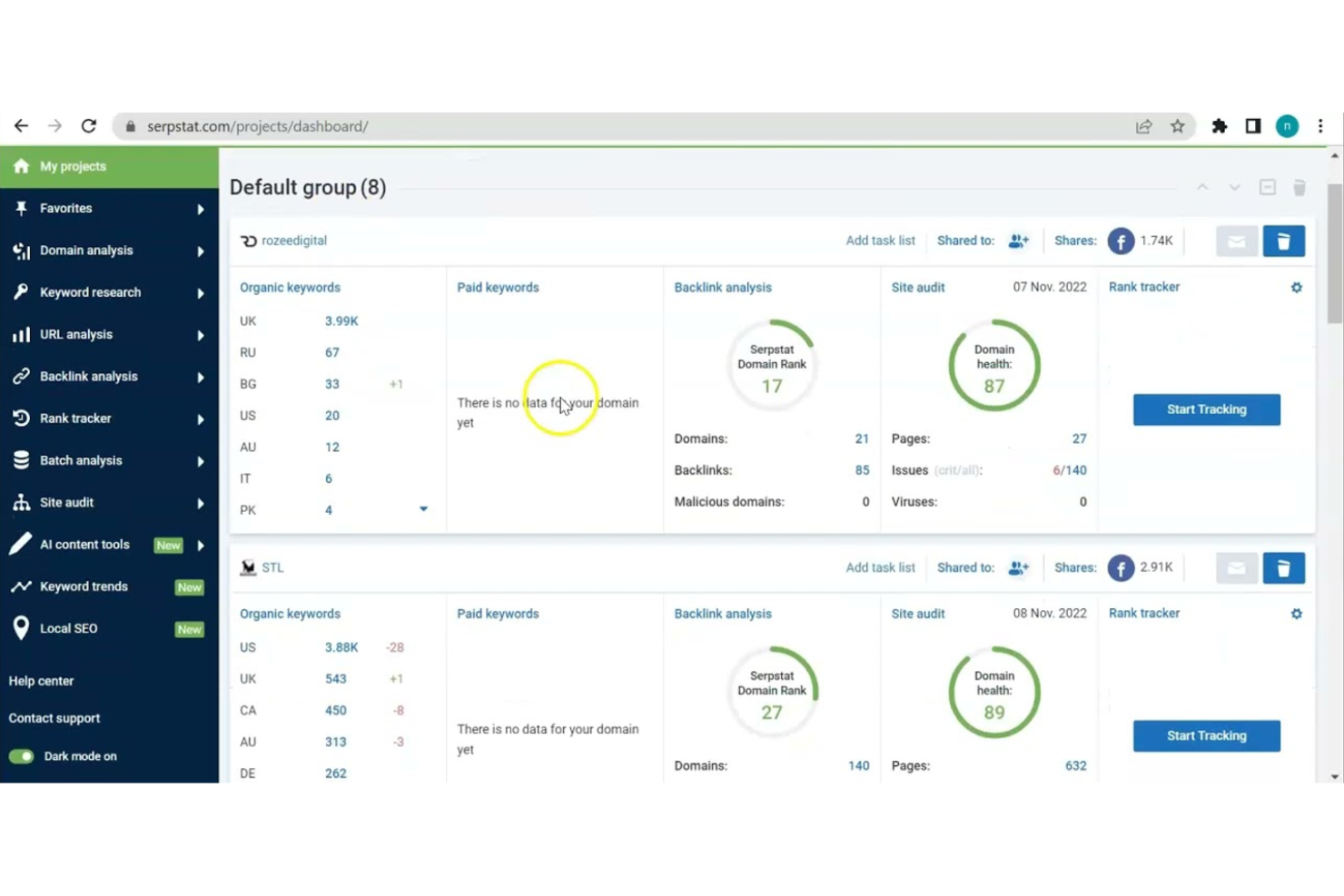
Task: Expand Backlink analysis sidebar arrow
Action: point(201,377)
